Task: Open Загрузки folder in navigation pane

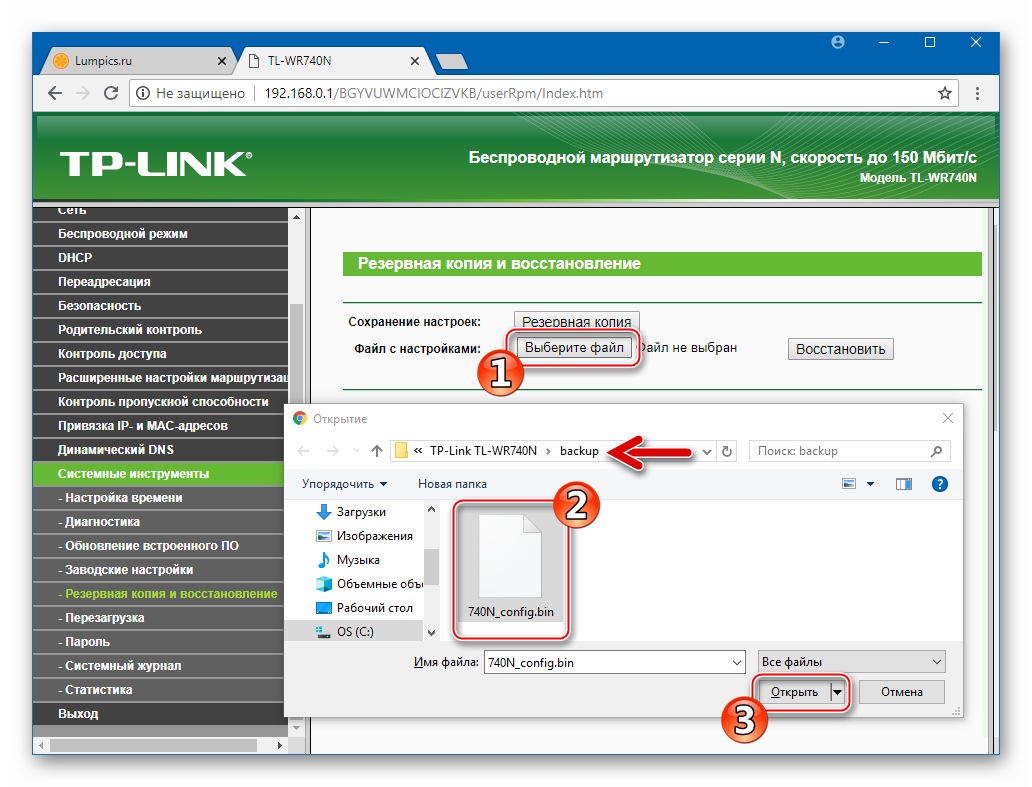Action: [x=361, y=512]
